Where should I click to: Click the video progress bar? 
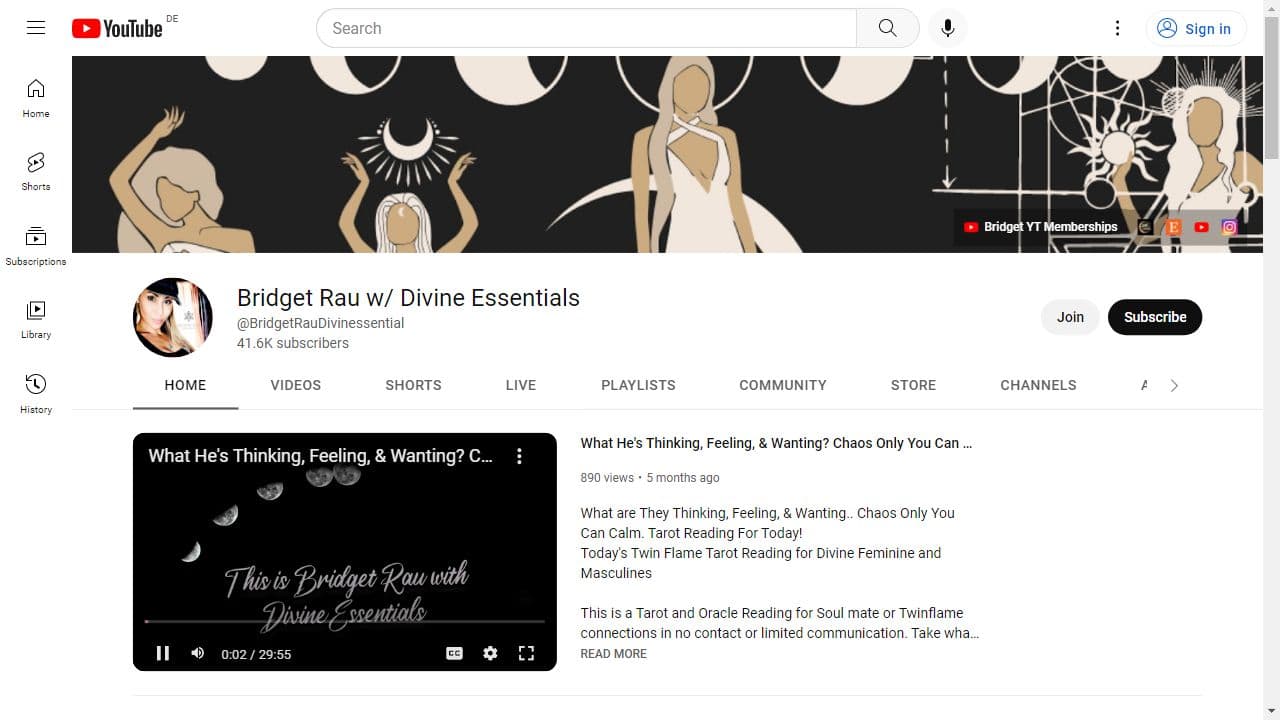pyautogui.click(x=345, y=622)
